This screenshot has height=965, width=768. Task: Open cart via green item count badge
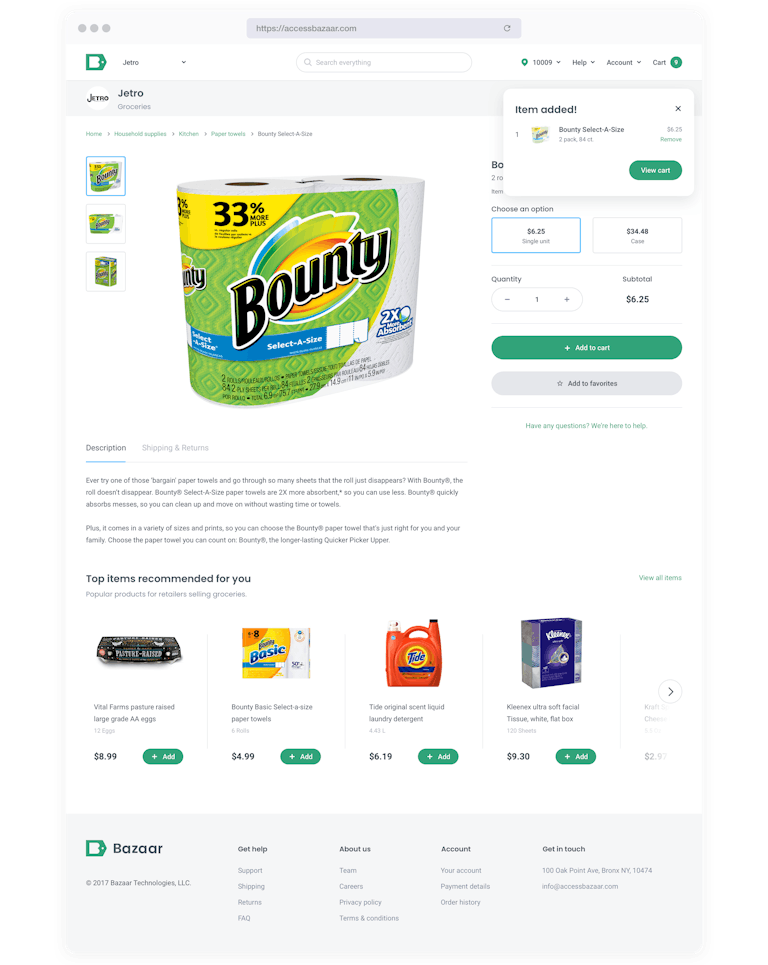[x=676, y=62]
